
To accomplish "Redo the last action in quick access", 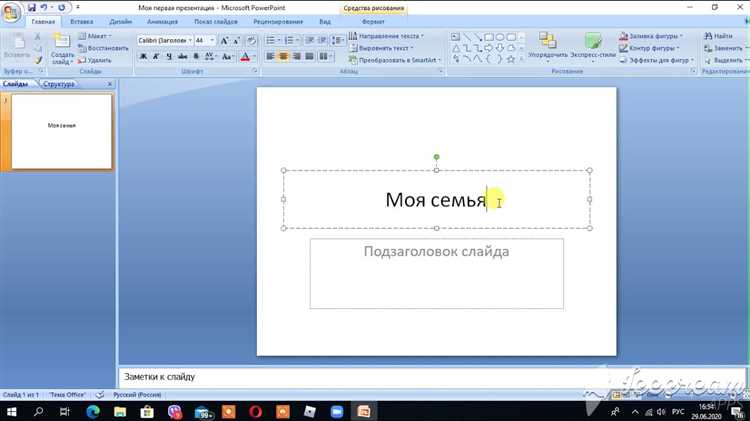I will 62,8.
